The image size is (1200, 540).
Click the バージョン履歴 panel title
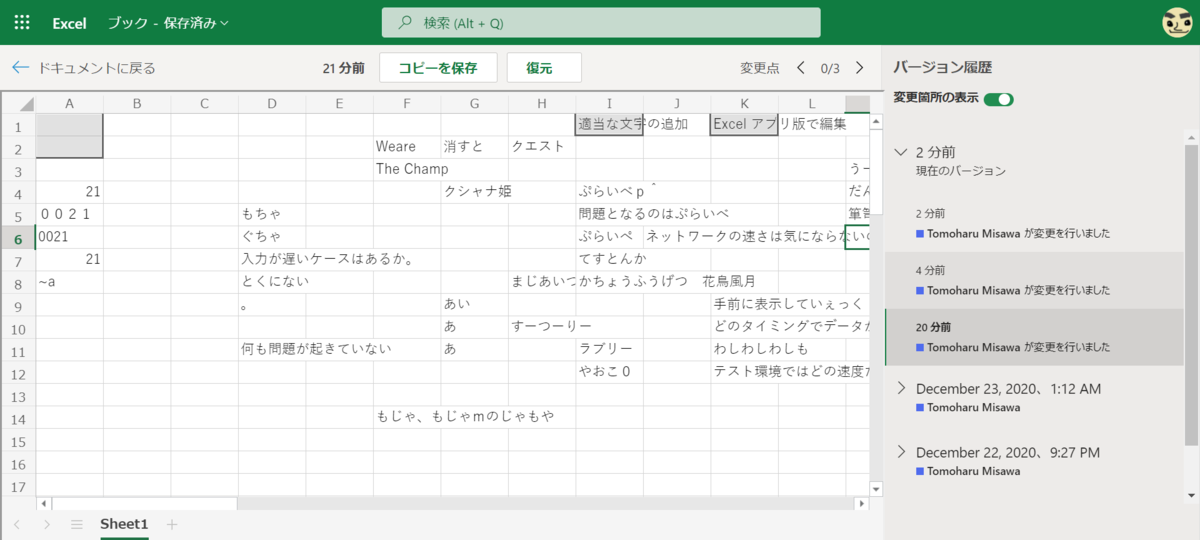(942, 67)
